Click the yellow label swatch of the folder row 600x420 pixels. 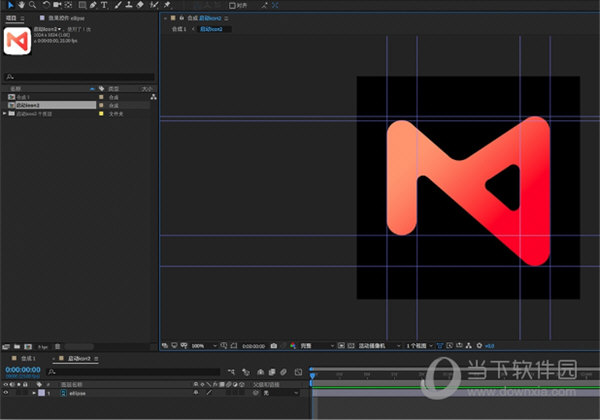101,114
